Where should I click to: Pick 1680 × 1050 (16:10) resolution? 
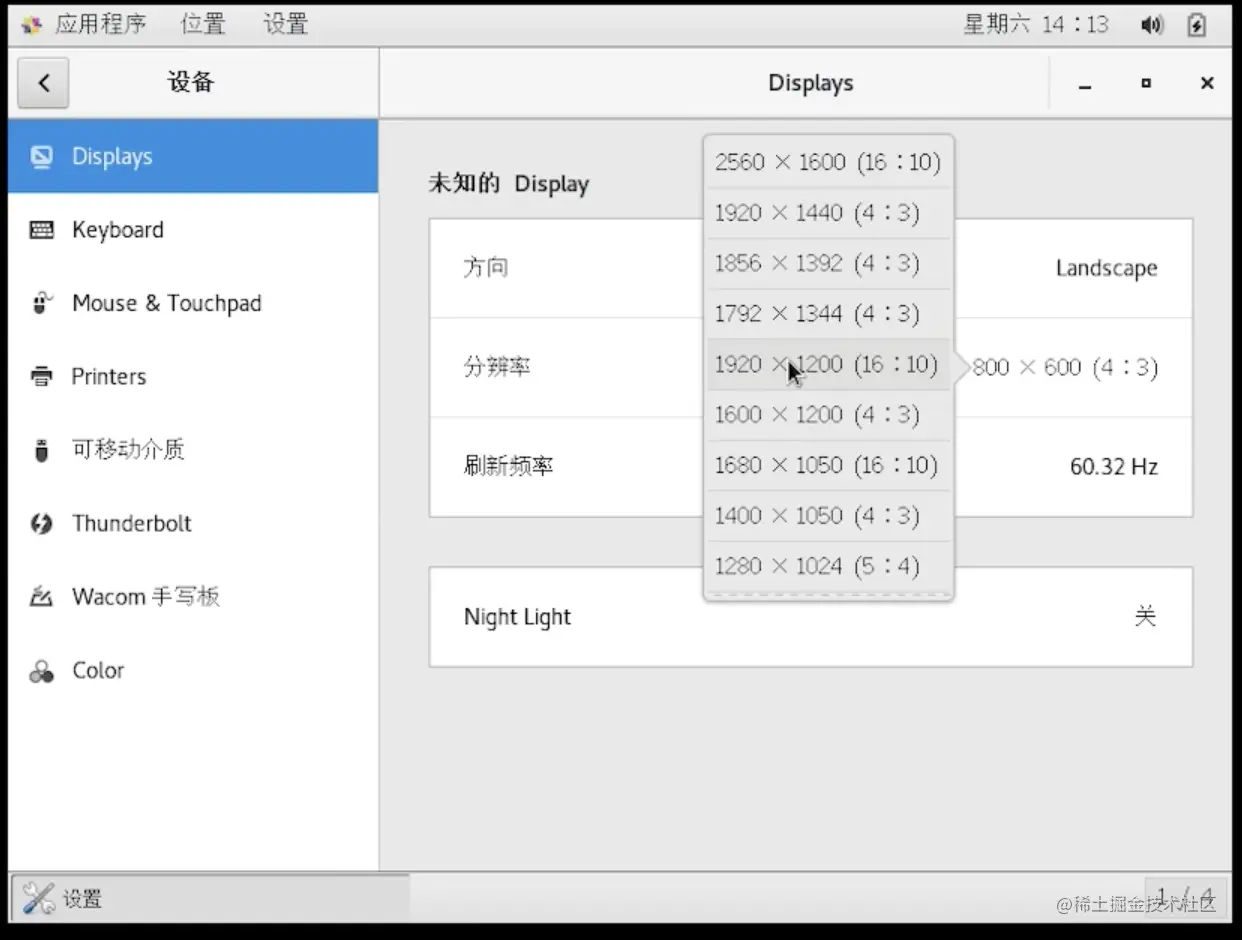(x=828, y=465)
